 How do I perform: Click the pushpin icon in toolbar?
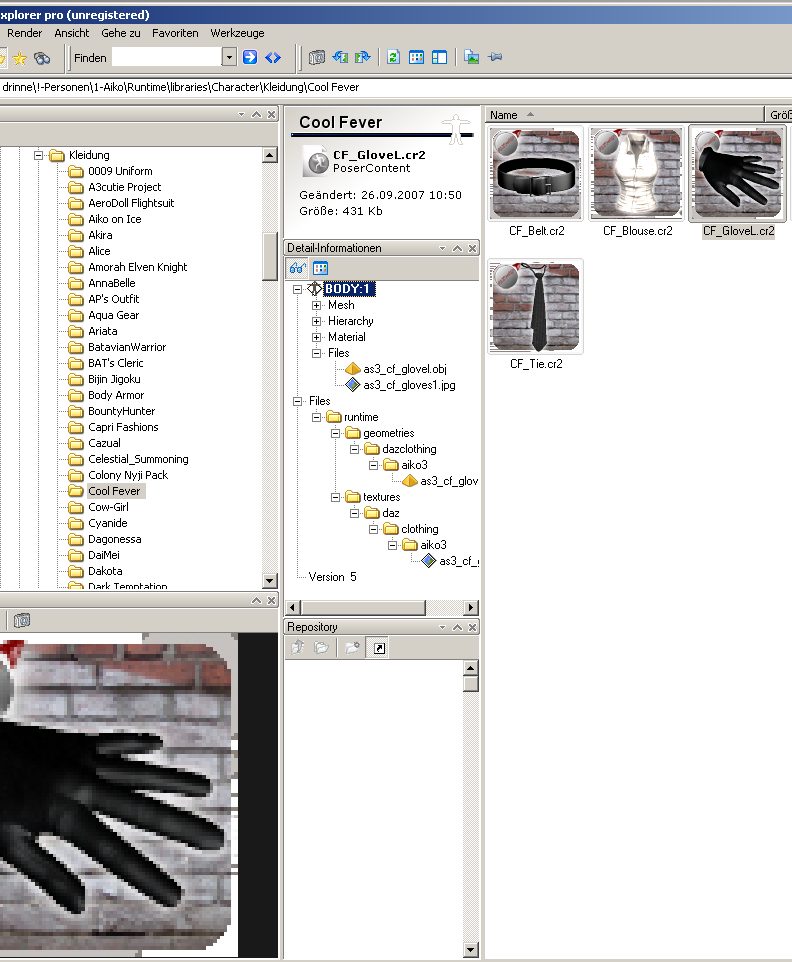click(495, 57)
